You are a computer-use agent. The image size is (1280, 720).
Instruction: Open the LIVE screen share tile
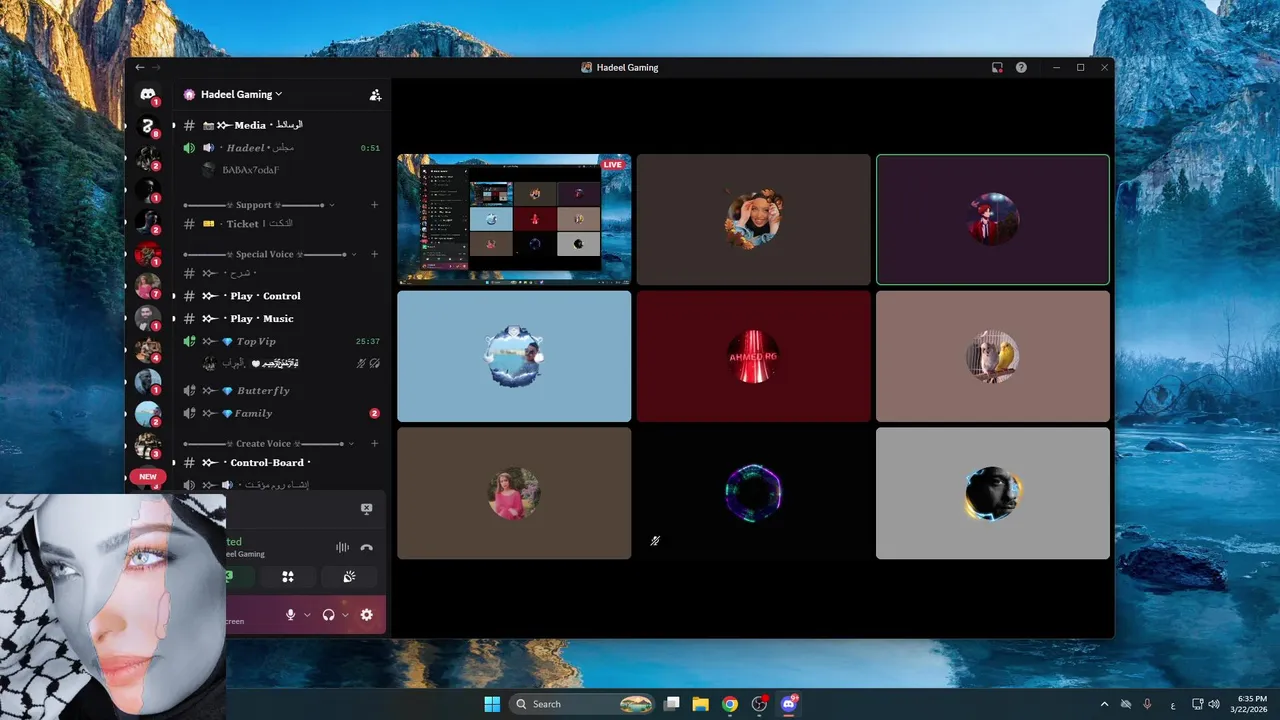[x=514, y=219]
